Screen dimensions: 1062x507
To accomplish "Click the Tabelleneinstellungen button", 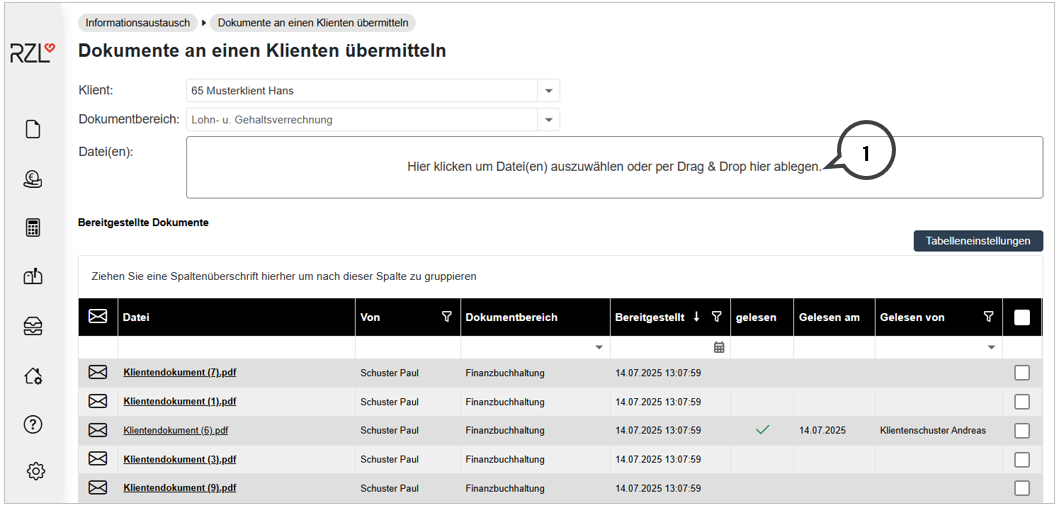I will pos(977,241).
